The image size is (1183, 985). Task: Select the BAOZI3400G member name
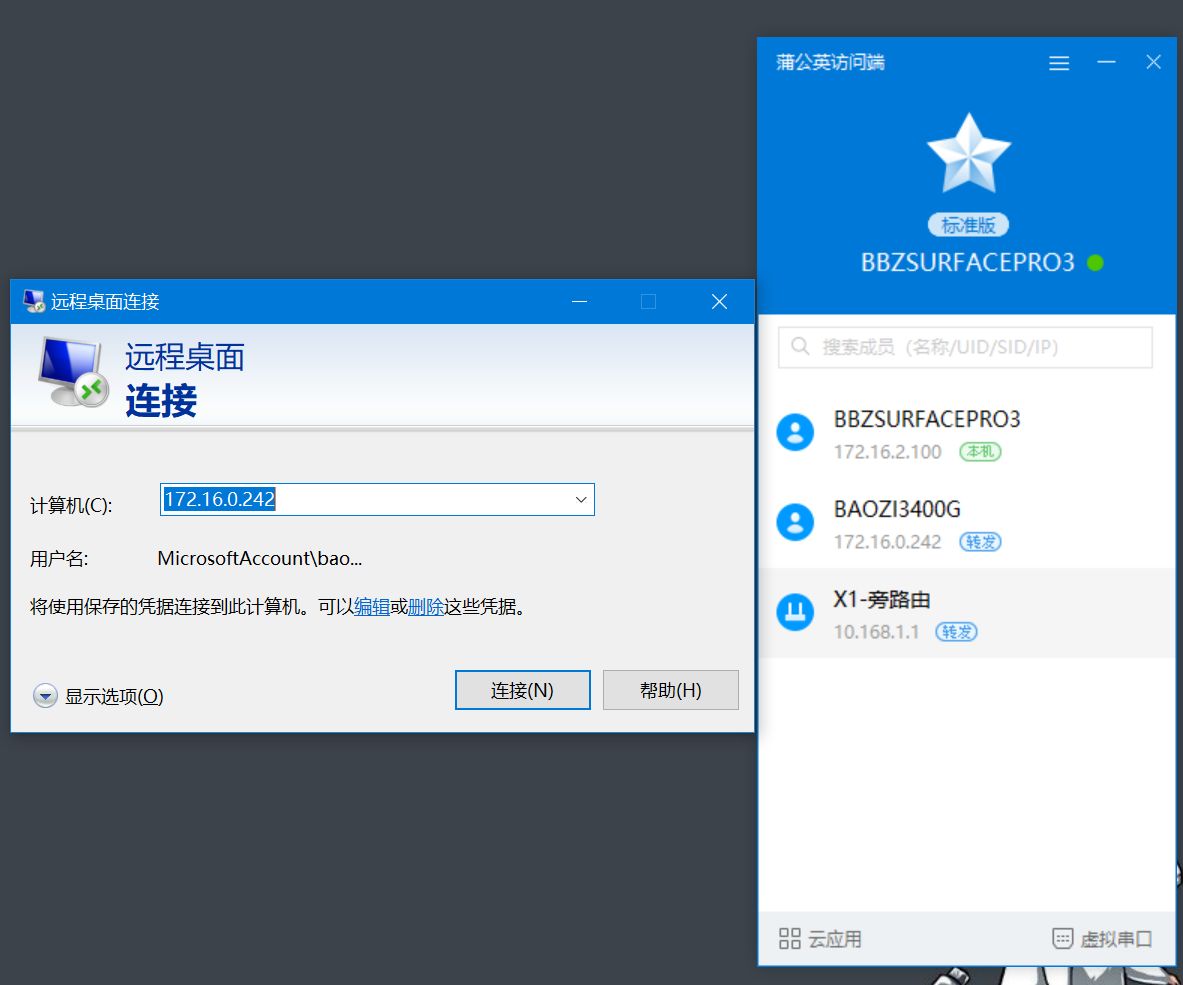[x=897, y=509]
